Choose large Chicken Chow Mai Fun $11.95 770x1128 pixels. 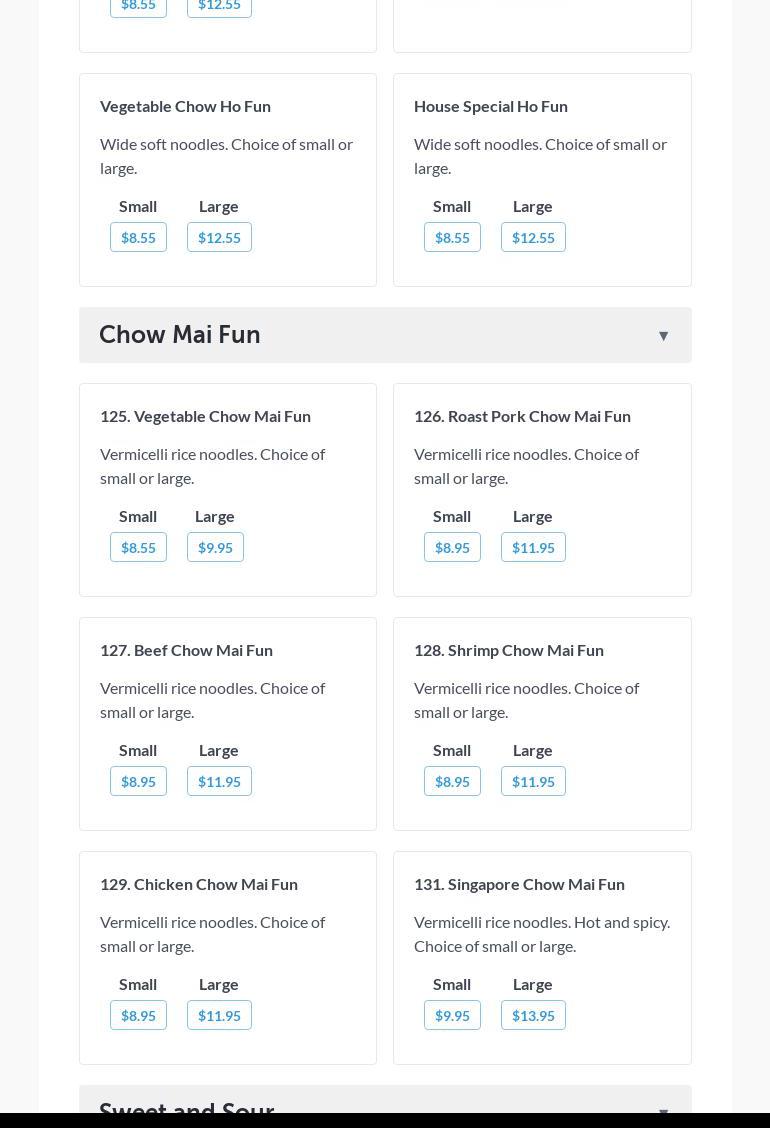pos(219,1016)
